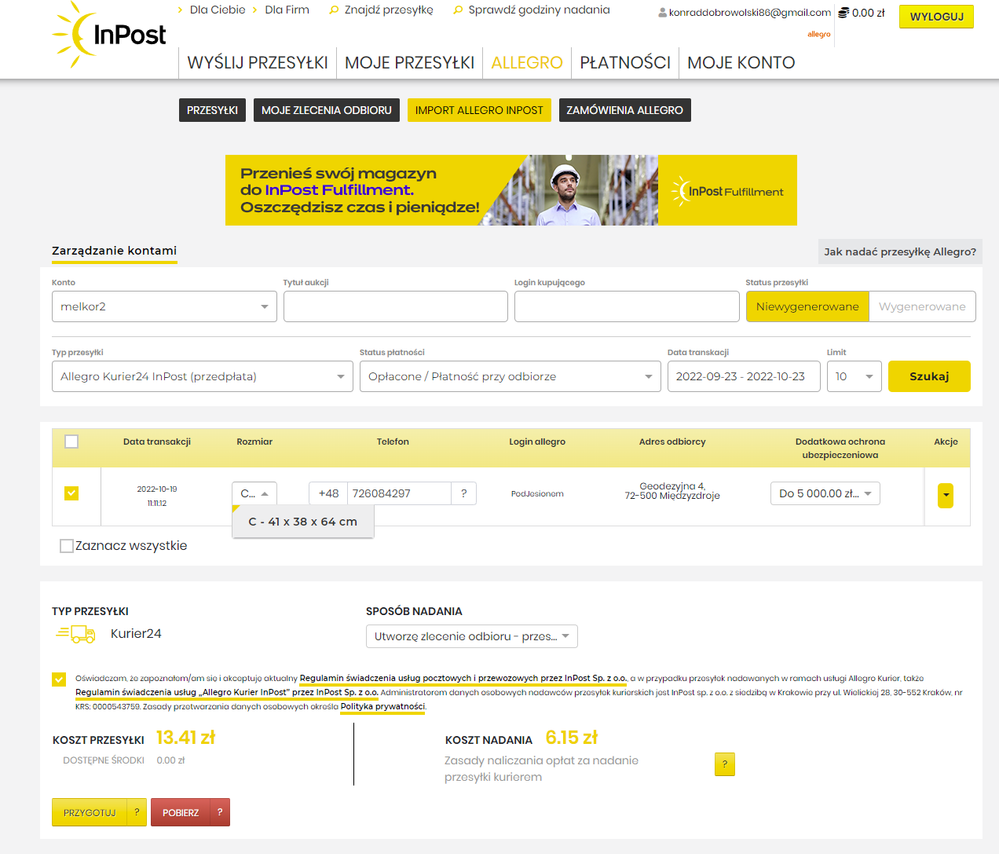Screen dimensions: 999x854
Task: Open the Sprawdź godziny nadania link
Action: pyautogui.click(x=539, y=10)
